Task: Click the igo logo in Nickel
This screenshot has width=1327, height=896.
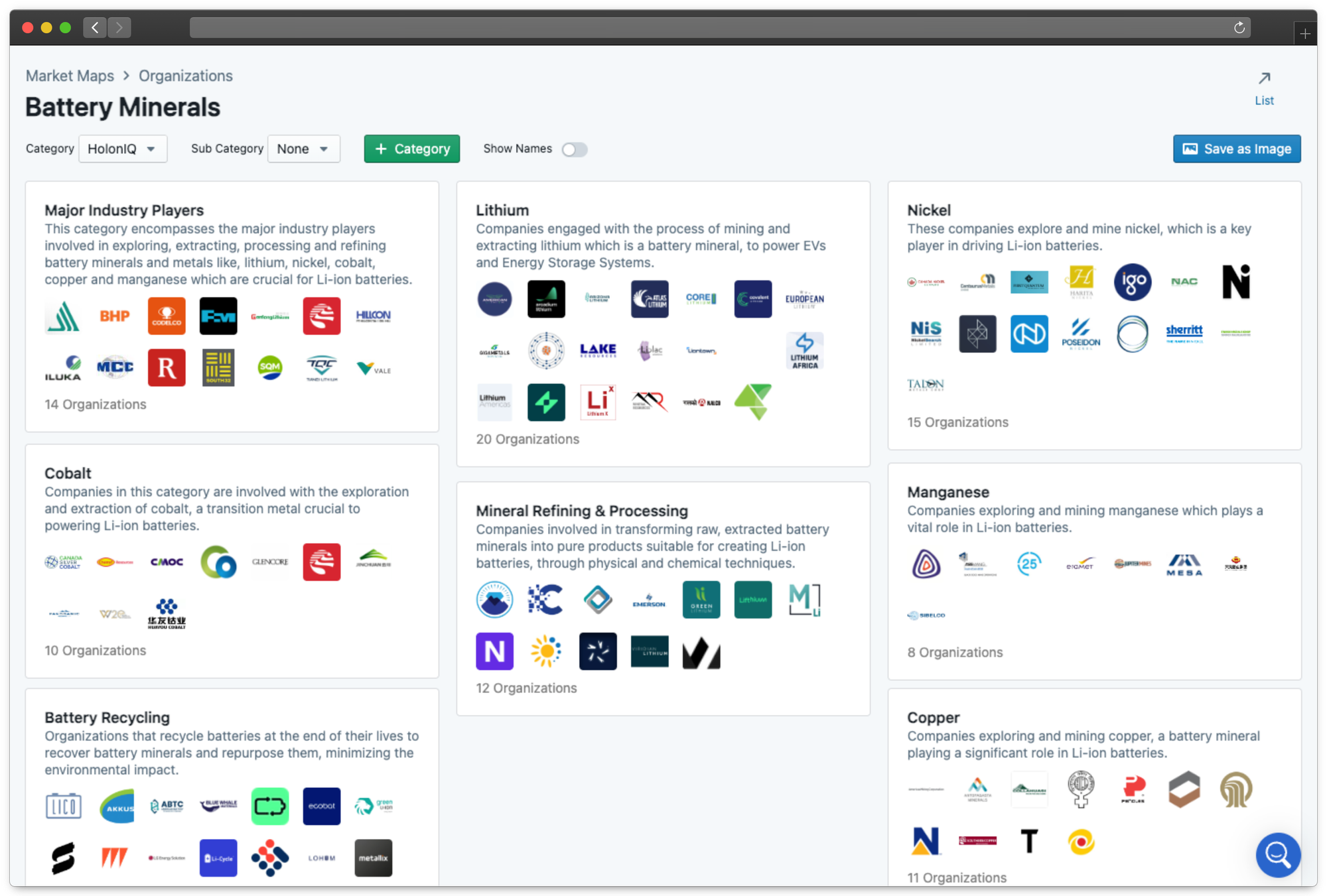Action: 1133,282
